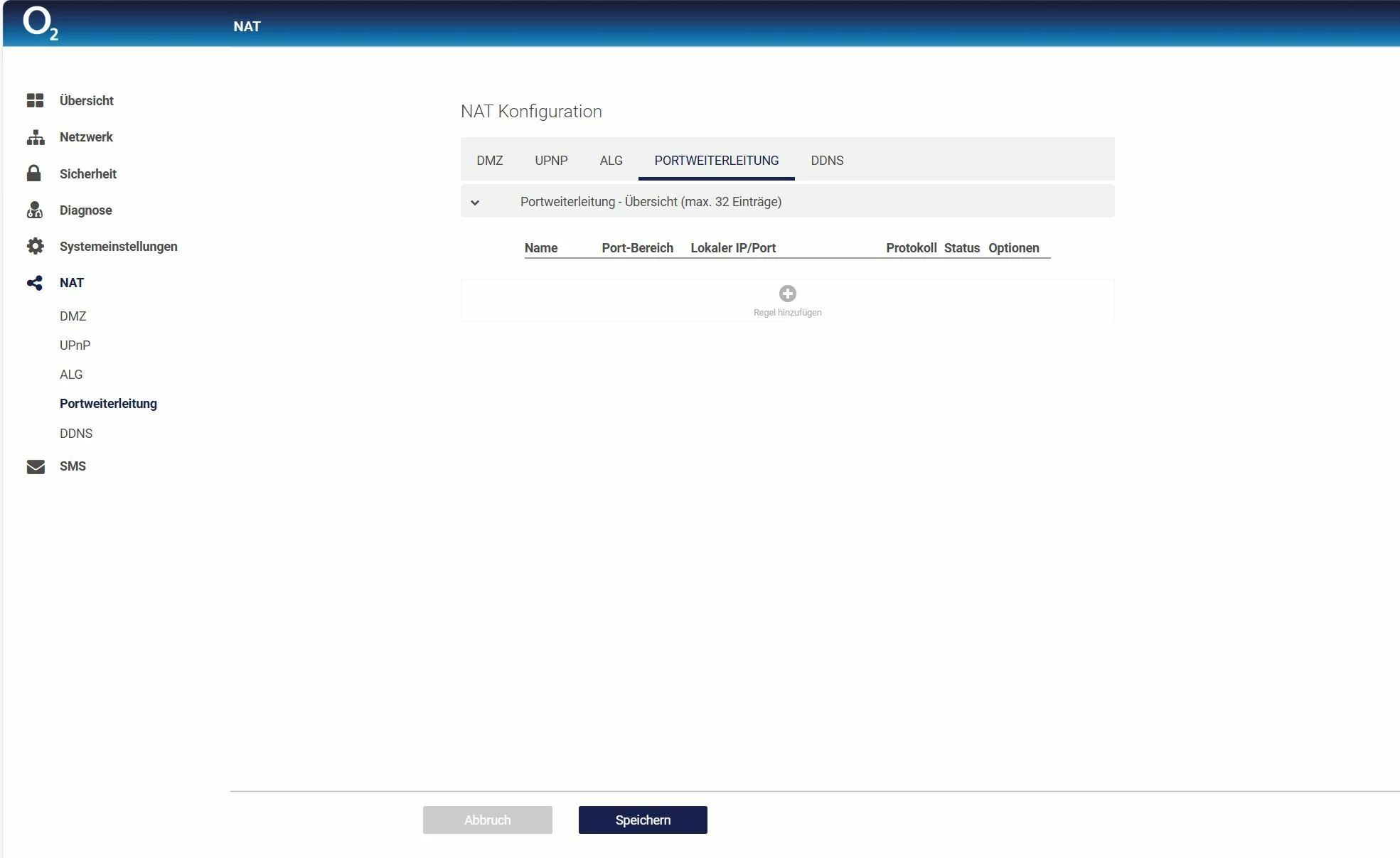
Task: Click the Übersicht dashboard grid icon
Action: [x=35, y=101]
